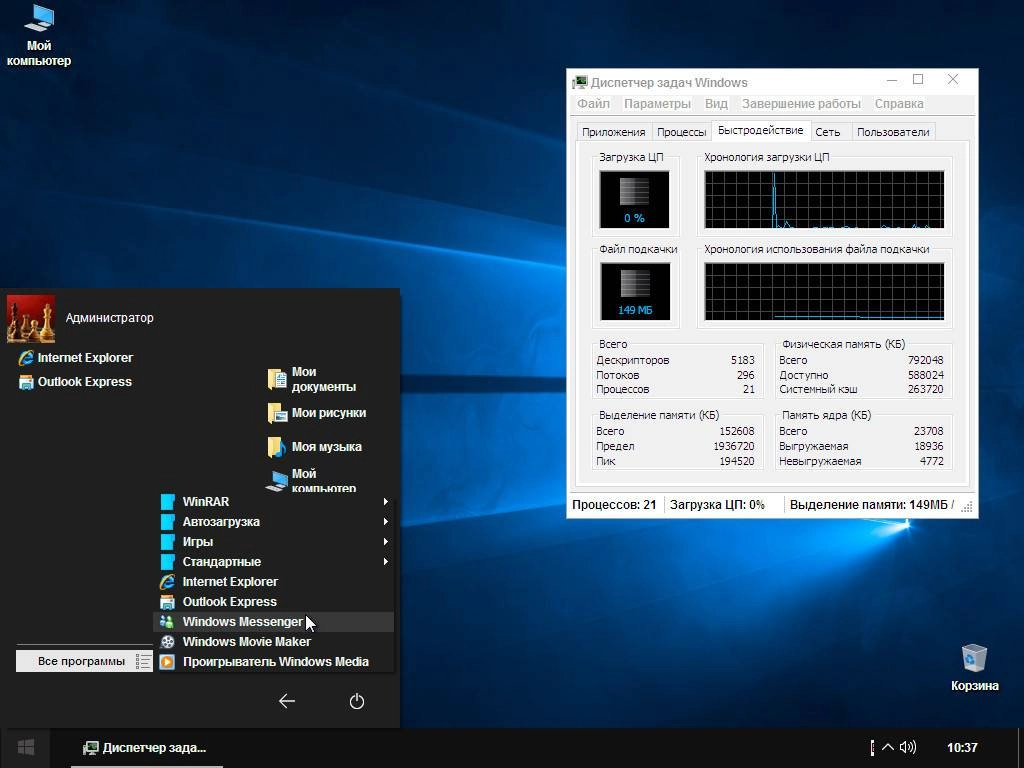Screen dimensions: 1024x768
Task: Launch pinned Internet Explorer in Start menu
Action: click(x=76, y=358)
